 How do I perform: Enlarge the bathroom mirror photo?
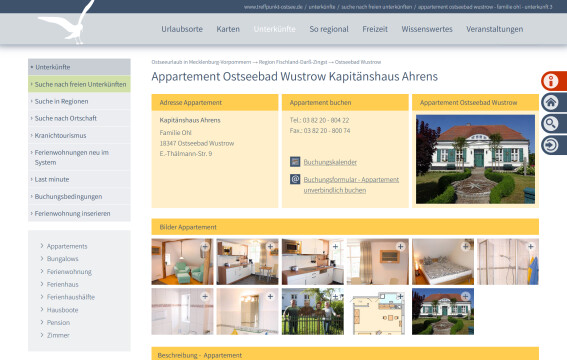pos(247,311)
